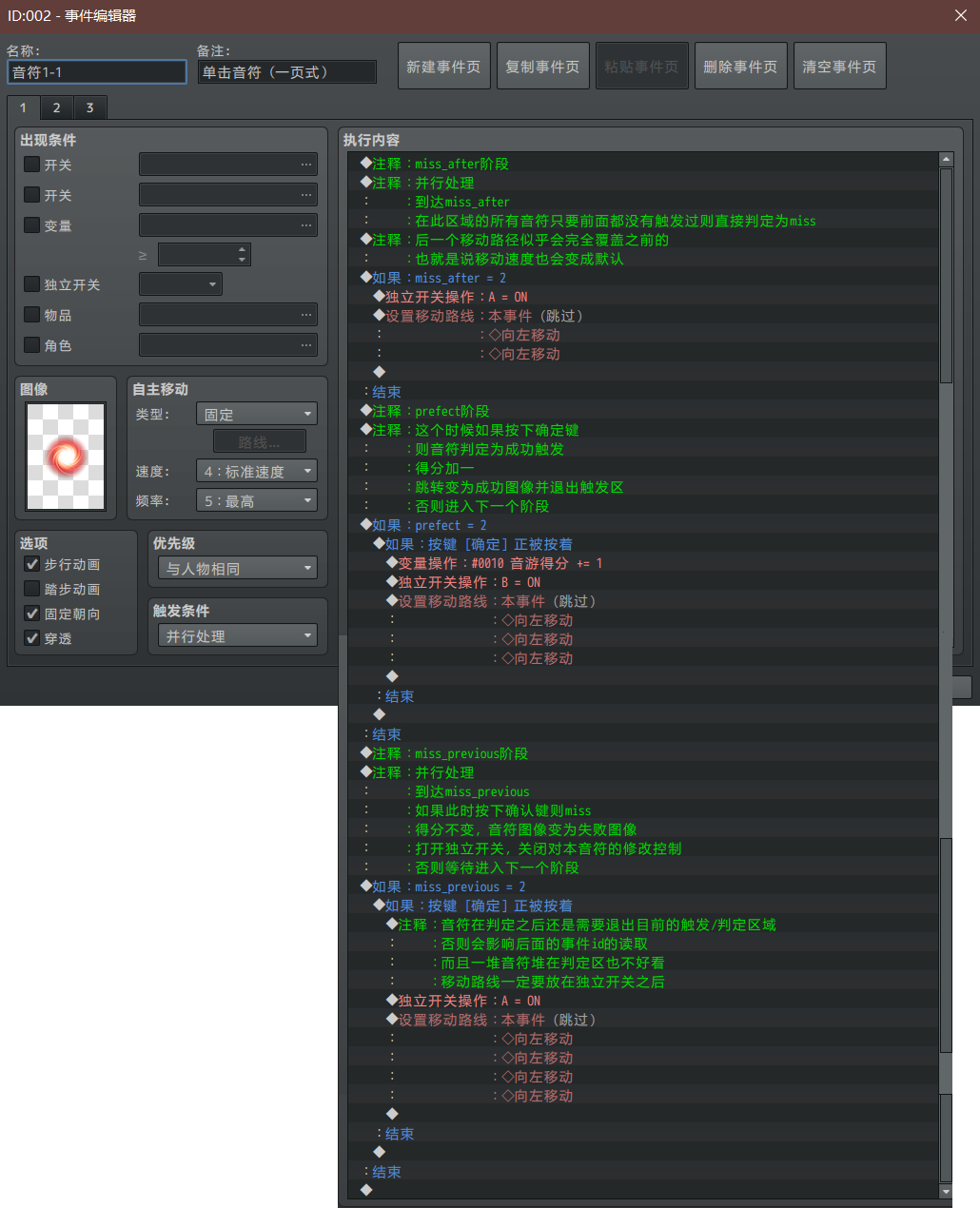Screen dimensions: 980x1208
Task: Check the 踏步动画 option
Action: (x=32, y=589)
